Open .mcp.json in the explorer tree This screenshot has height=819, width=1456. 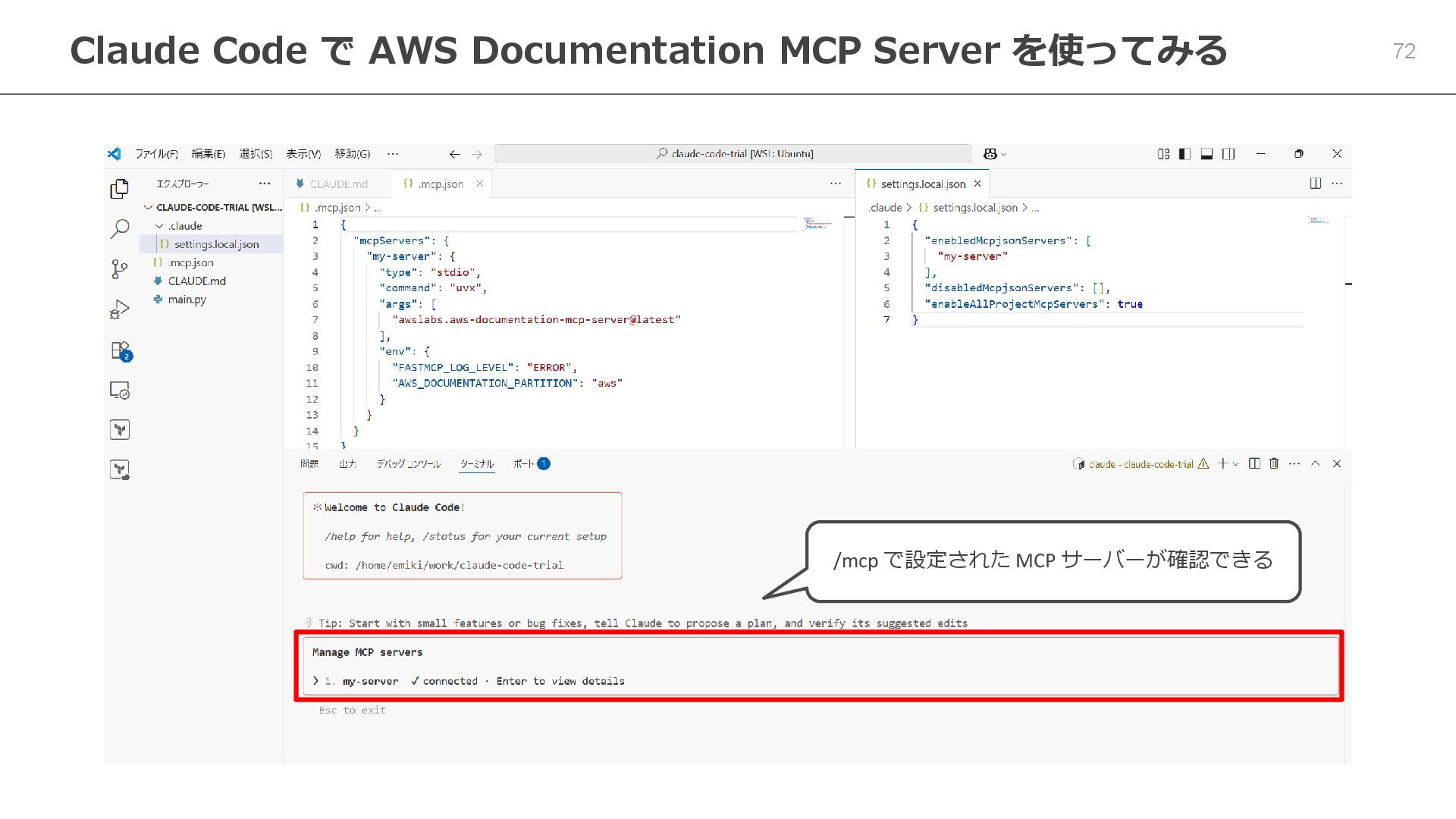(212, 262)
